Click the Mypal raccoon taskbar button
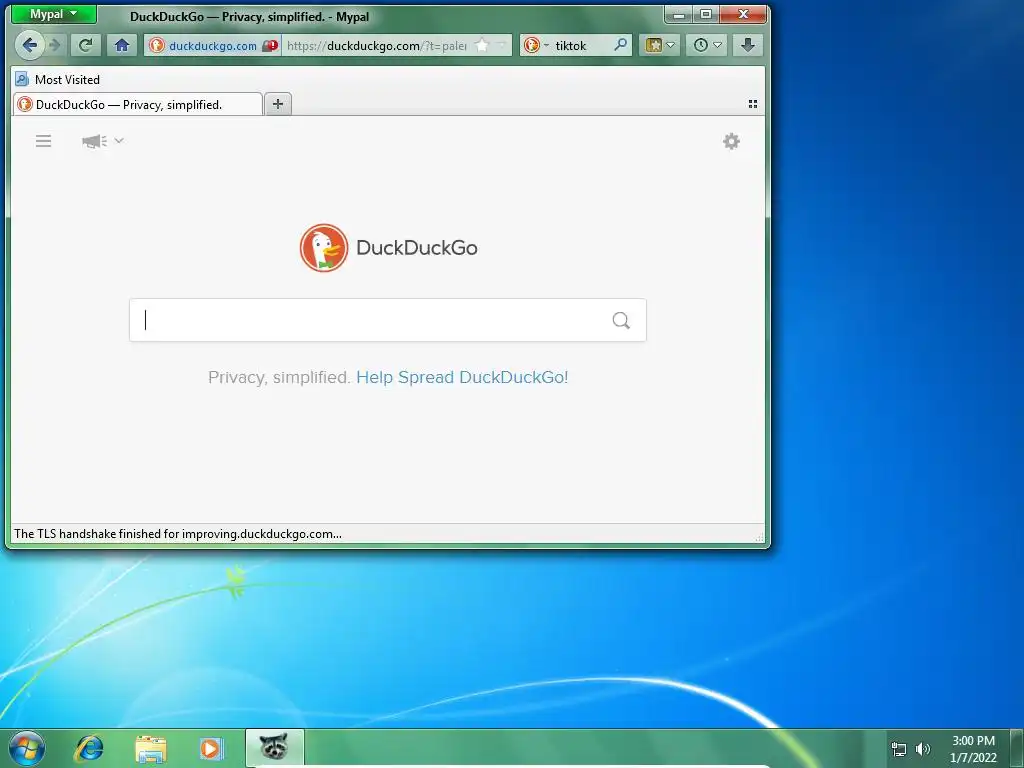Screen dimensions: 1024x768 274,748
